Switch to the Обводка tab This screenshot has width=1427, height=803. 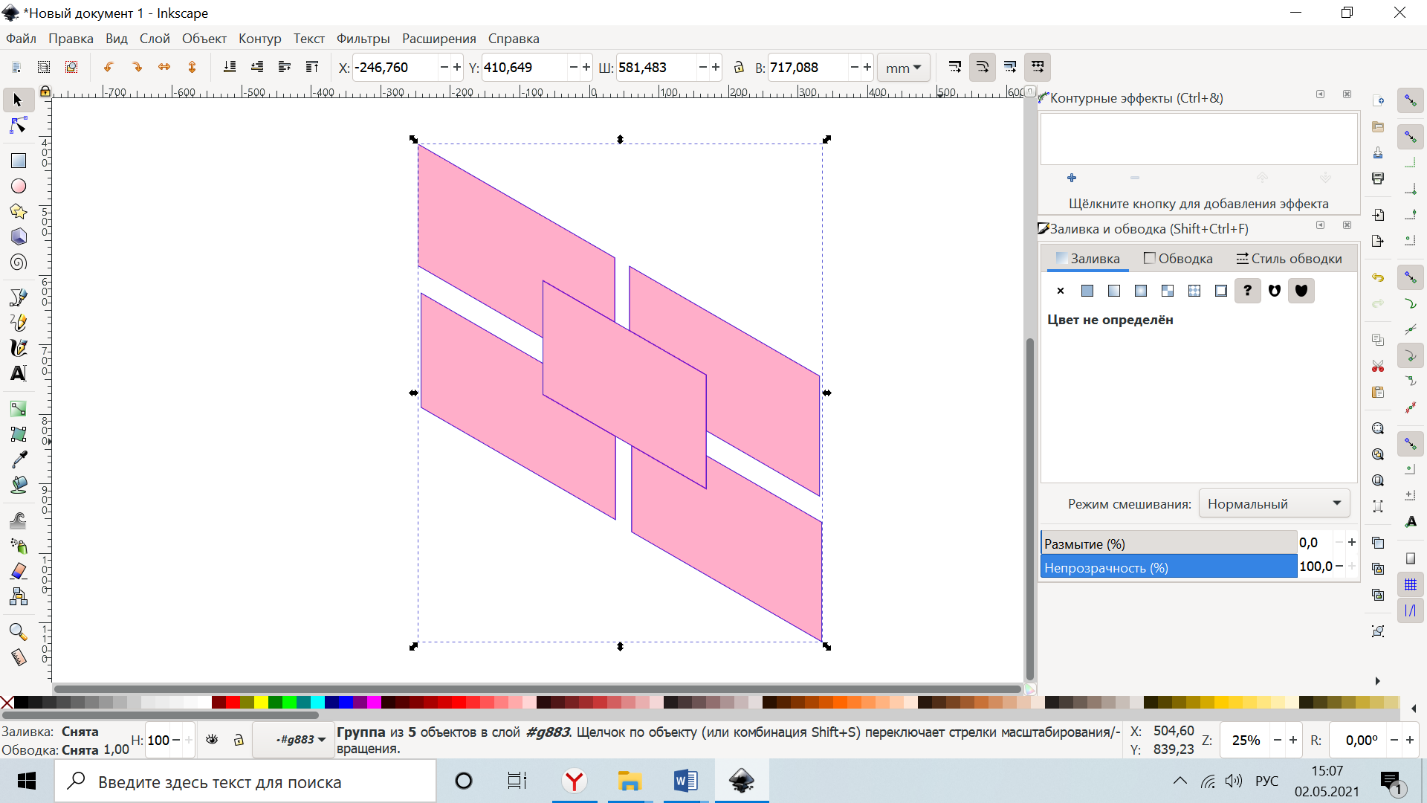(1178, 258)
